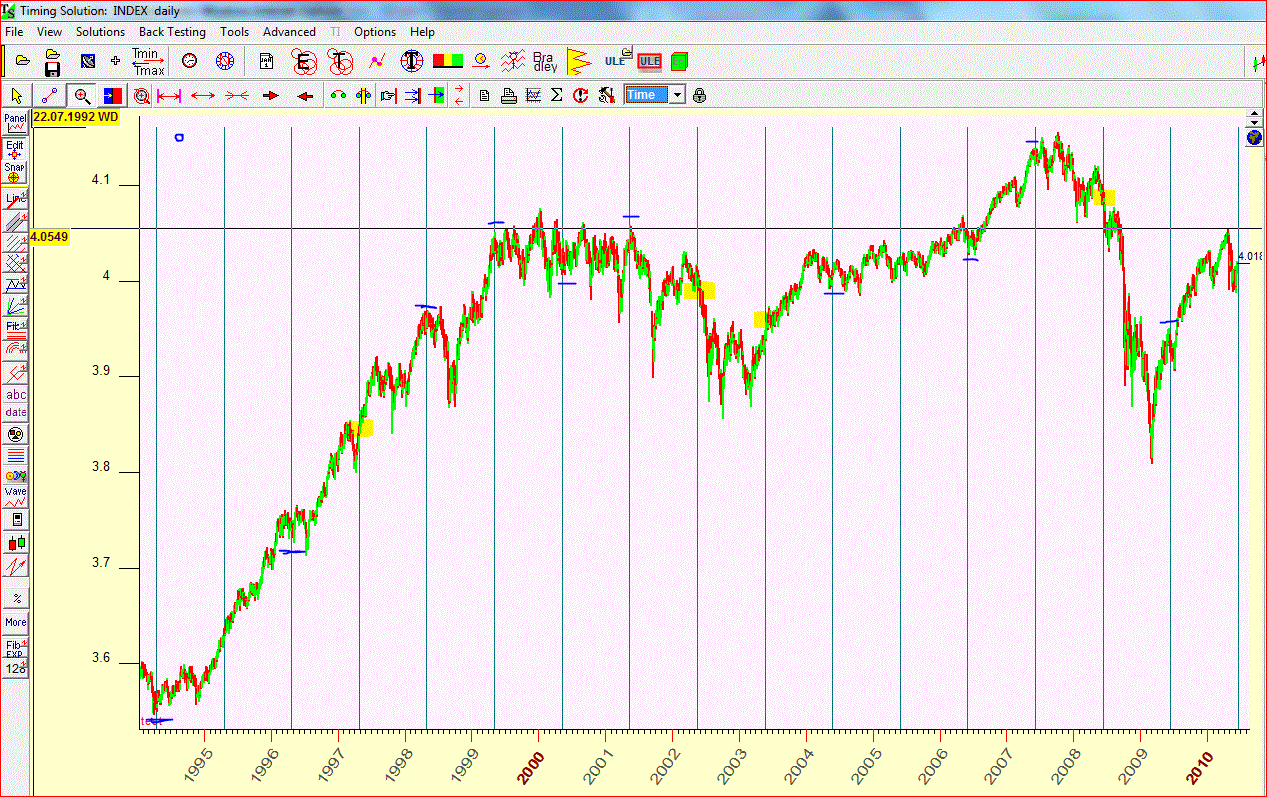Viewport: 1267px width, 797px height.
Task: Open the Solutions menu
Action: click(100, 32)
